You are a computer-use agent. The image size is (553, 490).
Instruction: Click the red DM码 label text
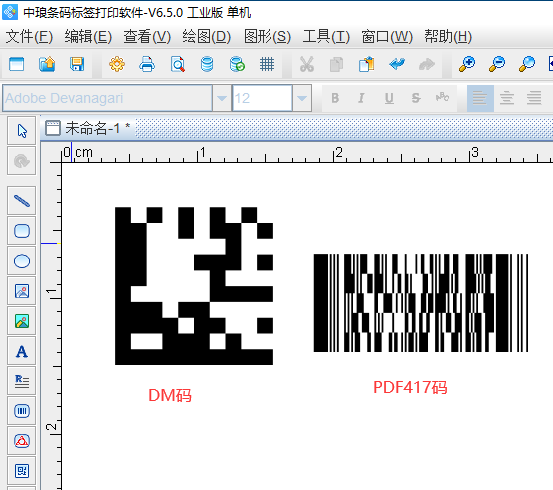click(170, 395)
